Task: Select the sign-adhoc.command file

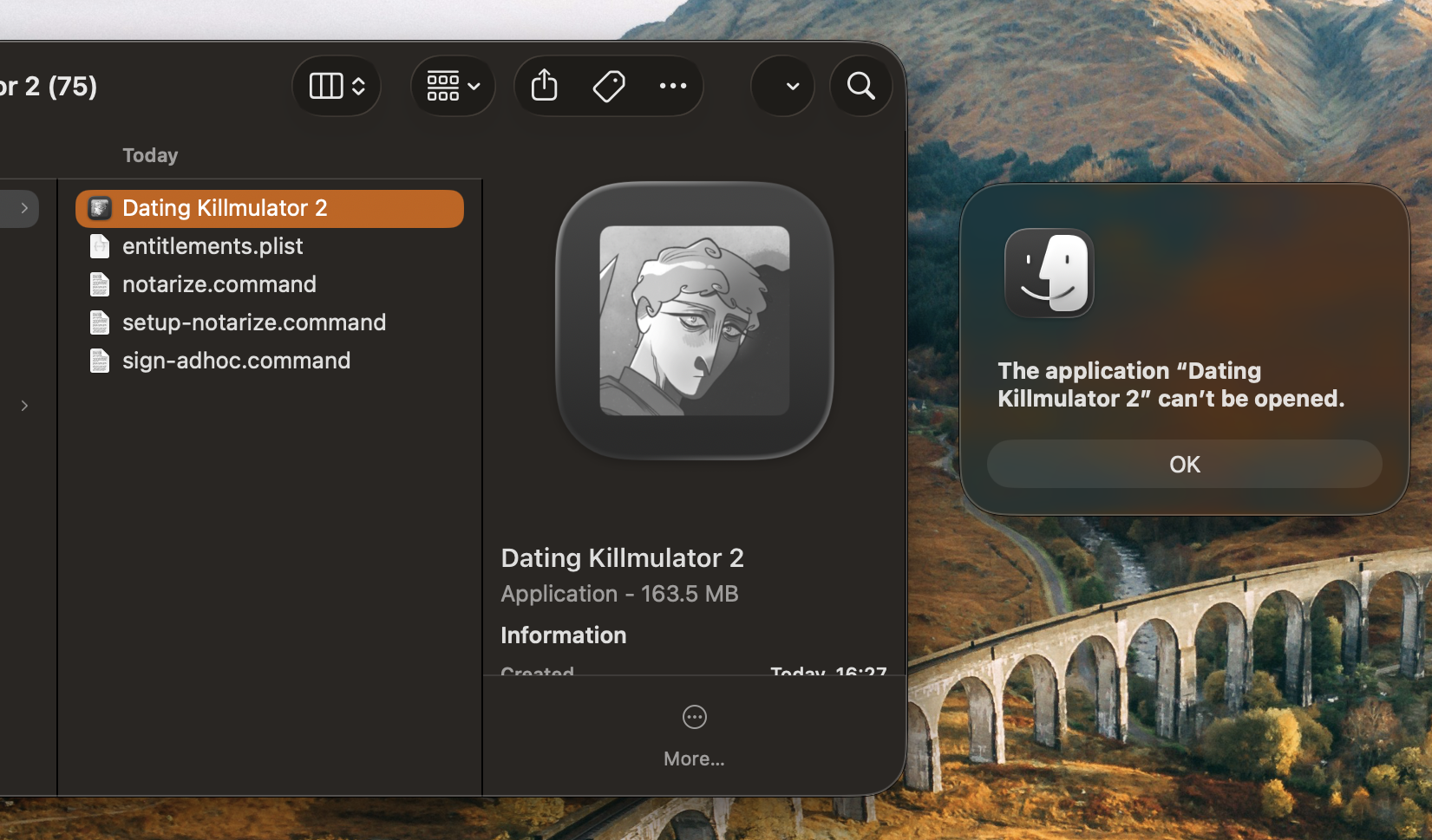Action: tap(270, 361)
